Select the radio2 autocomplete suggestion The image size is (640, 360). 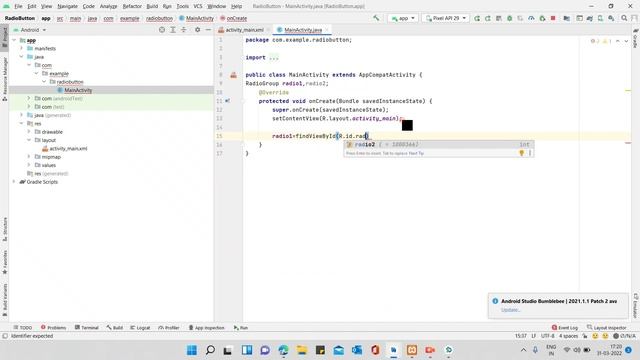tap(438, 144)
